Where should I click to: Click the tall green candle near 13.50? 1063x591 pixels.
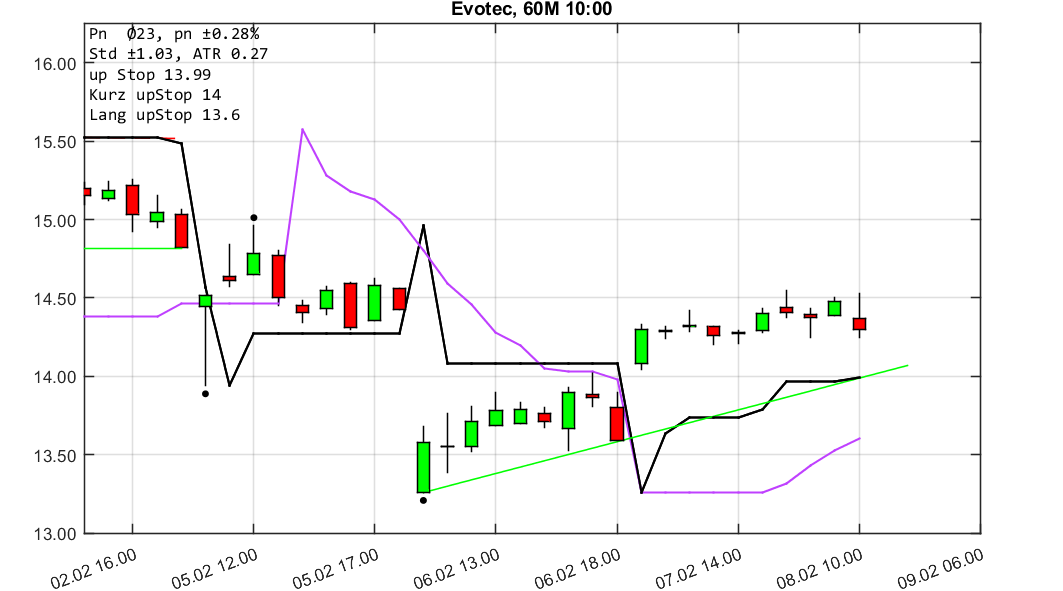pos(425,465)
